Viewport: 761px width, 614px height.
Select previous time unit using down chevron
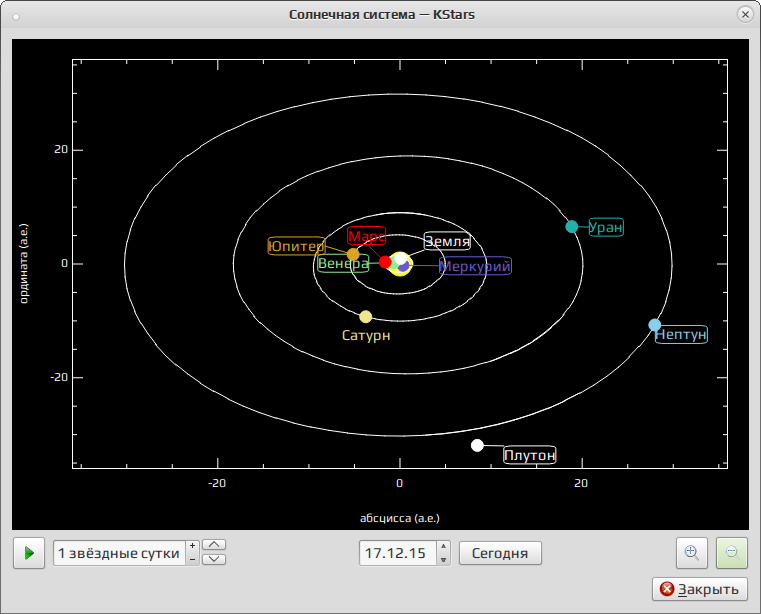pos(214,559)
